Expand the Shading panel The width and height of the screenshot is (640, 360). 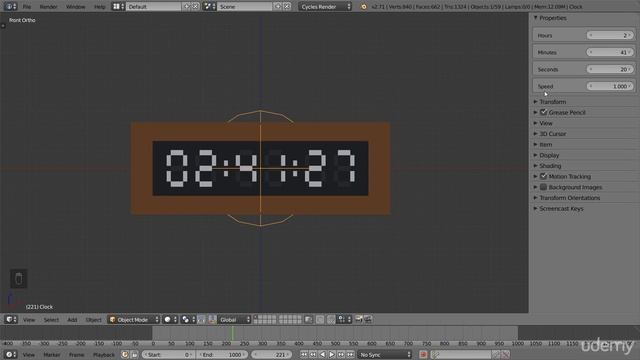coord(550,166)
